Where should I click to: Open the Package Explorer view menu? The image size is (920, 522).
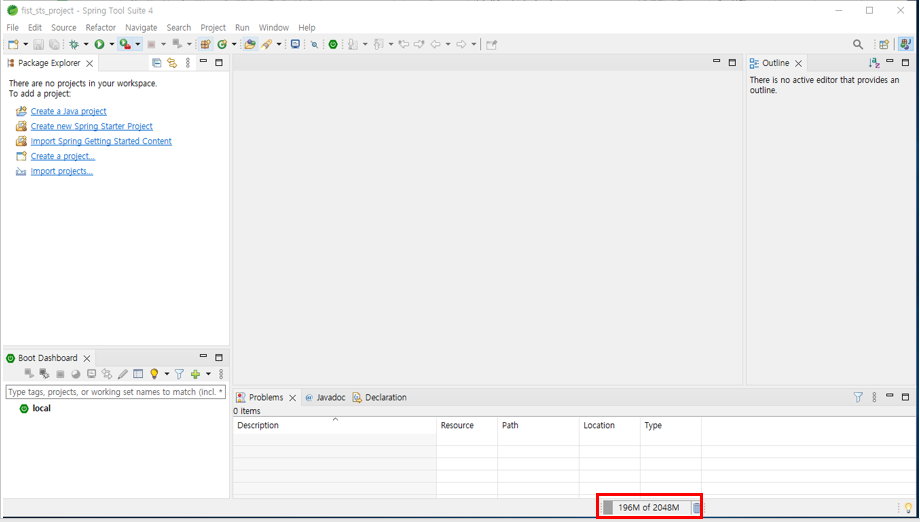point(188,63)
